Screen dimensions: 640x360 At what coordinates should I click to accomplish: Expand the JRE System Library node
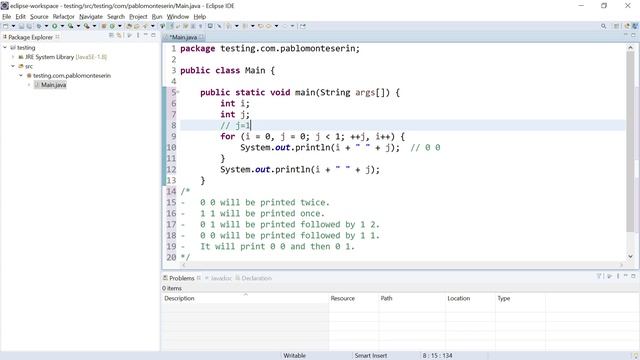click(13, 57)
